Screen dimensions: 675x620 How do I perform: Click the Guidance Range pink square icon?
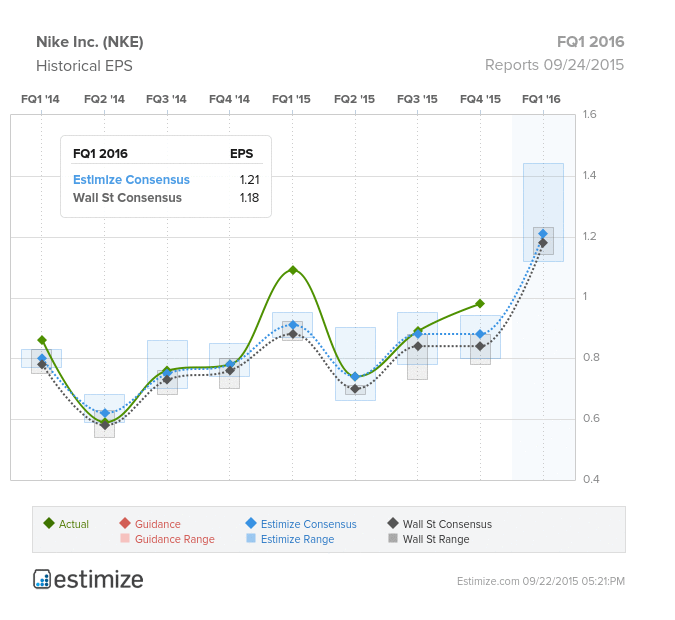point(125,538)
